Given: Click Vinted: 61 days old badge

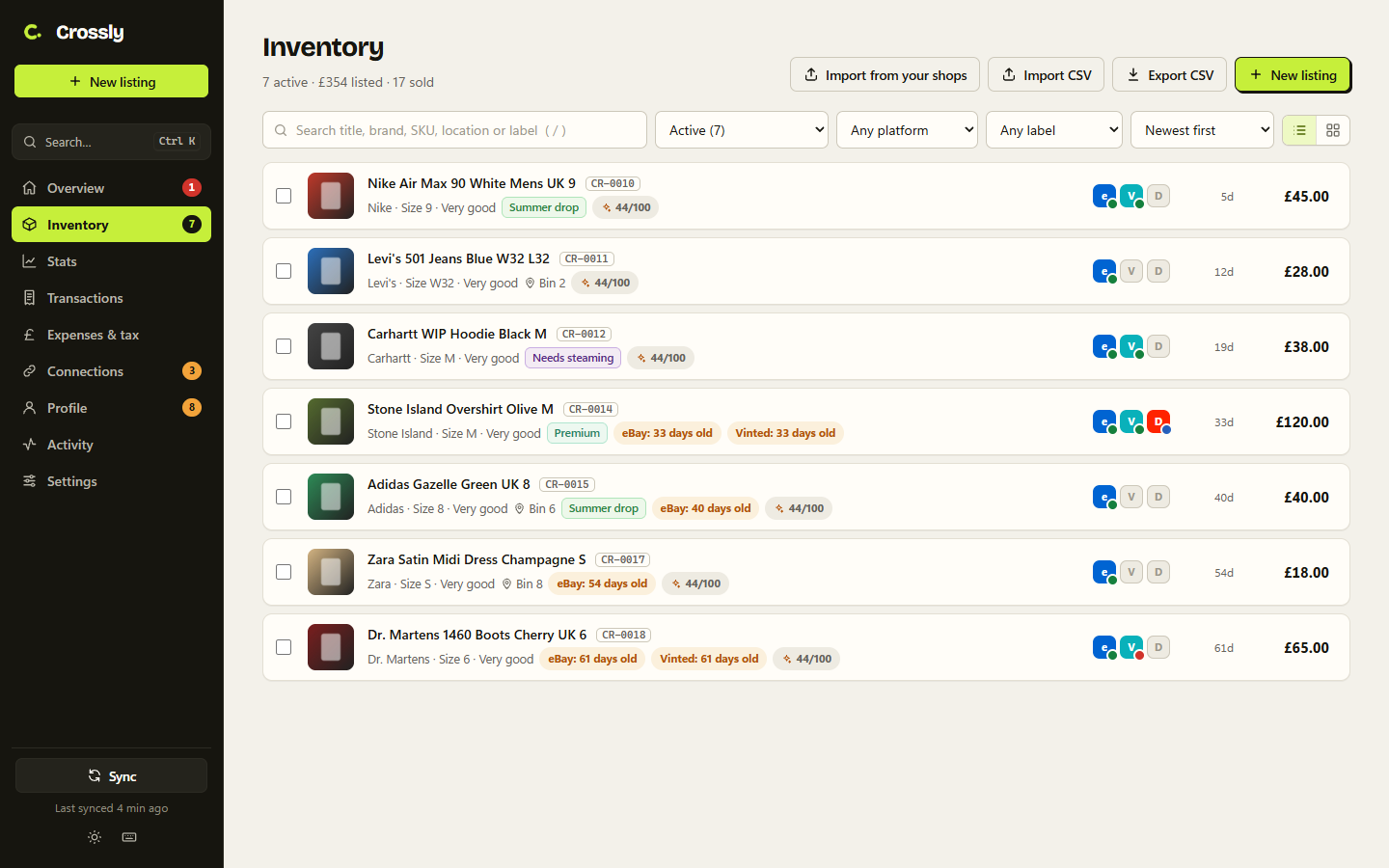Looking at the screenshot, I should click(709, 659).
